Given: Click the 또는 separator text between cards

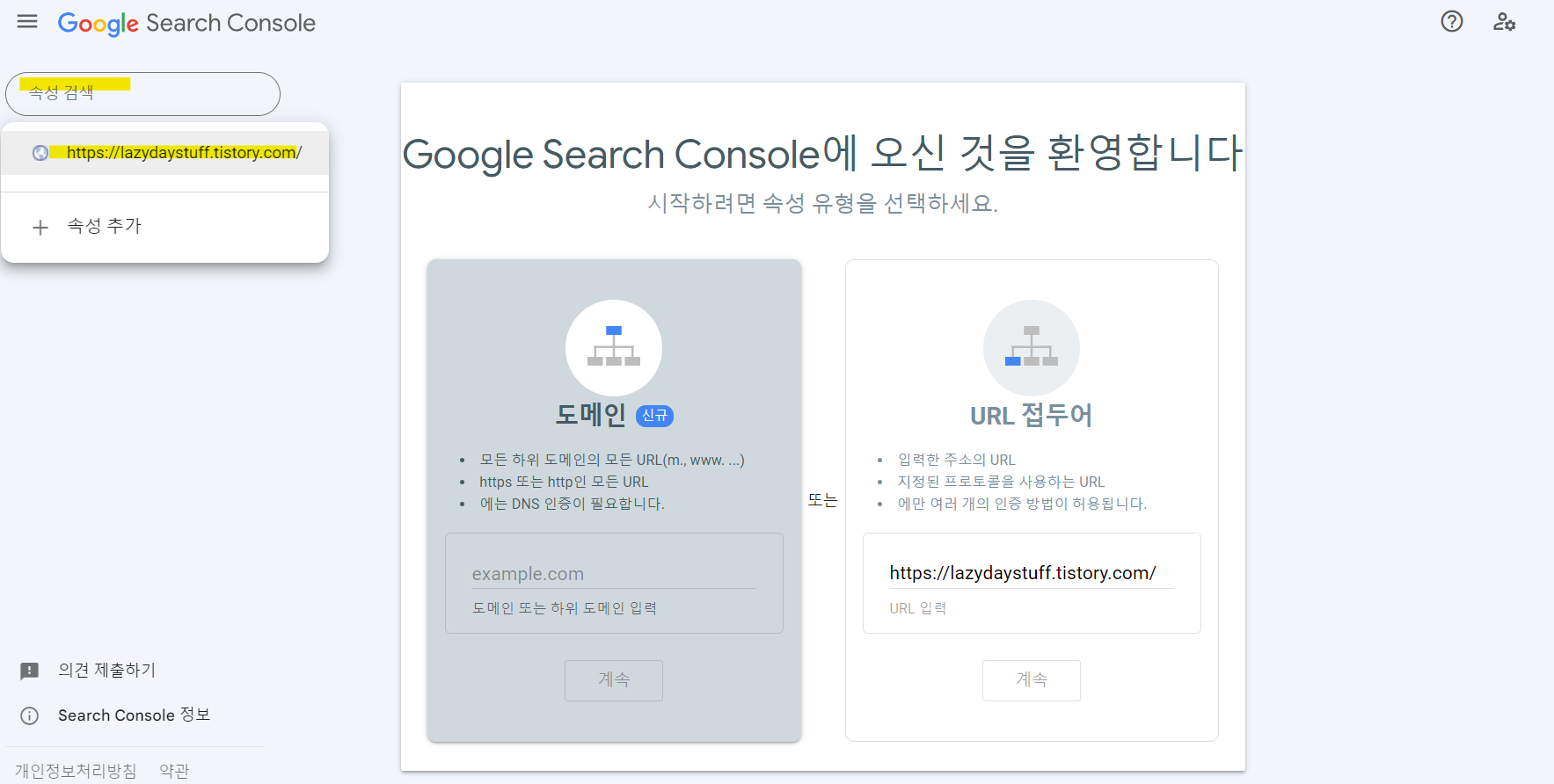Looking at the screenshot, I should tap(823, 500).
